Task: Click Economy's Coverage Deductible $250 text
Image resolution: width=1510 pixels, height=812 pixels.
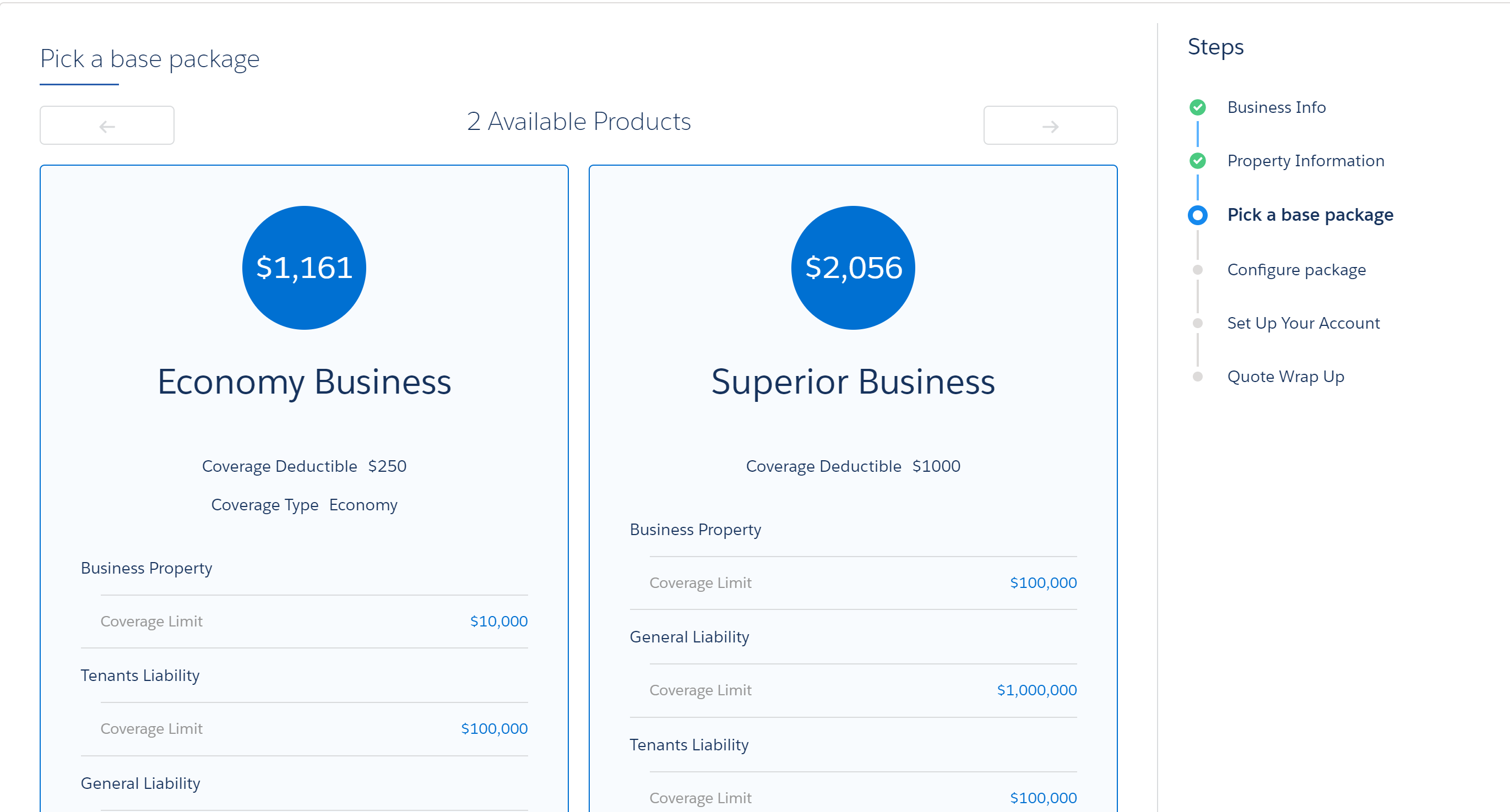Action: (304, 466)
